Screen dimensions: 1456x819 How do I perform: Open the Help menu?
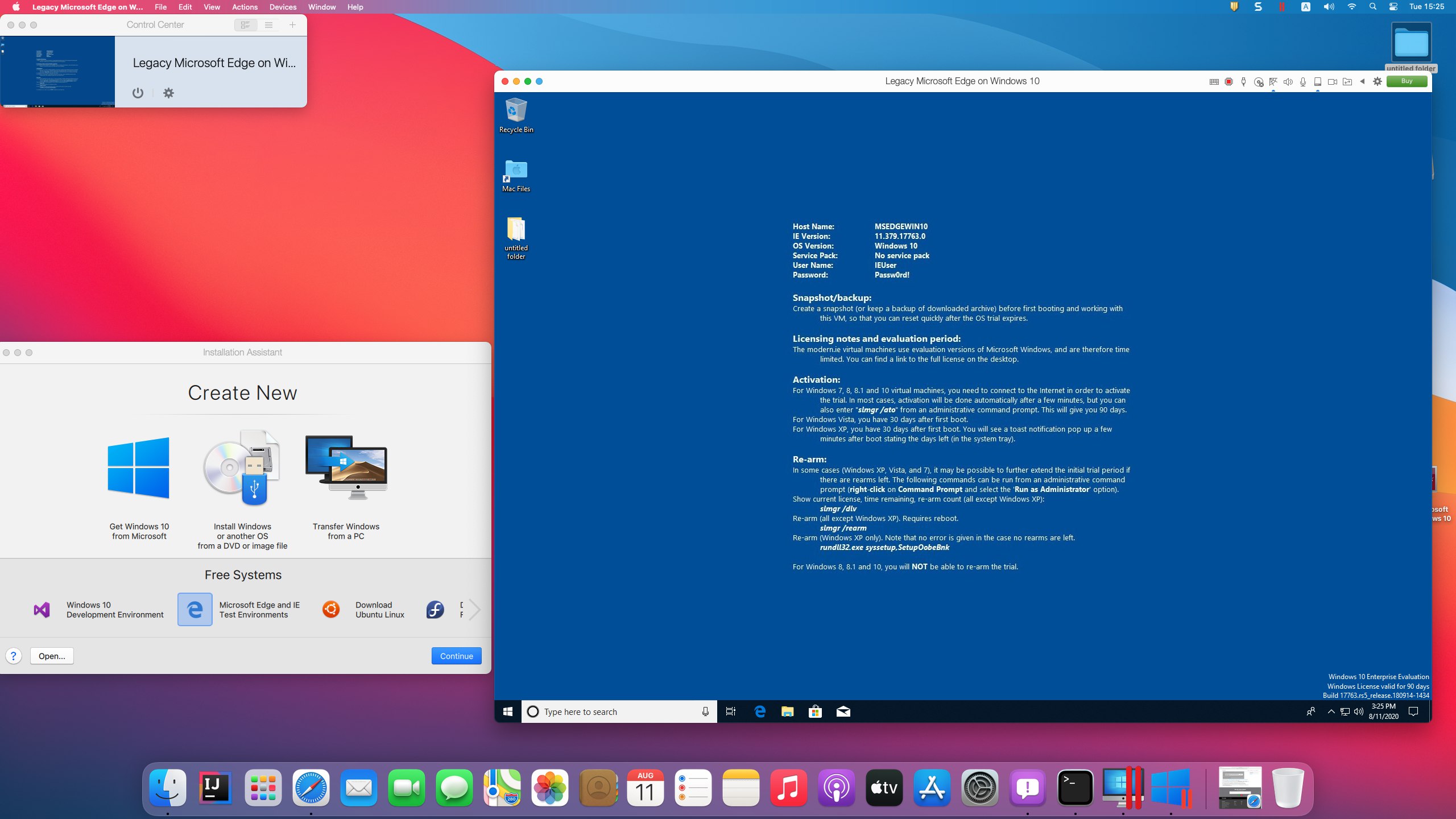pyautogui.click(x=355, y=7)
